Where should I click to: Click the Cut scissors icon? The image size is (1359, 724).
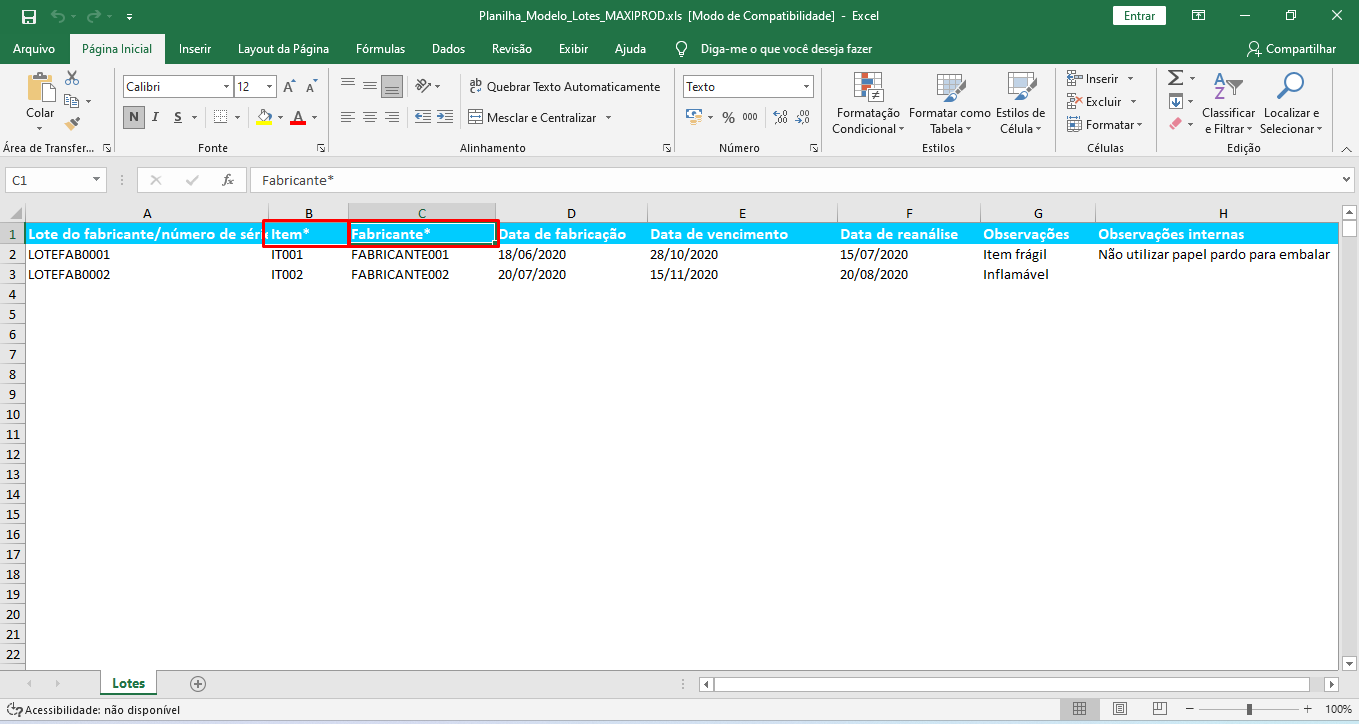[x=72, y=78]
